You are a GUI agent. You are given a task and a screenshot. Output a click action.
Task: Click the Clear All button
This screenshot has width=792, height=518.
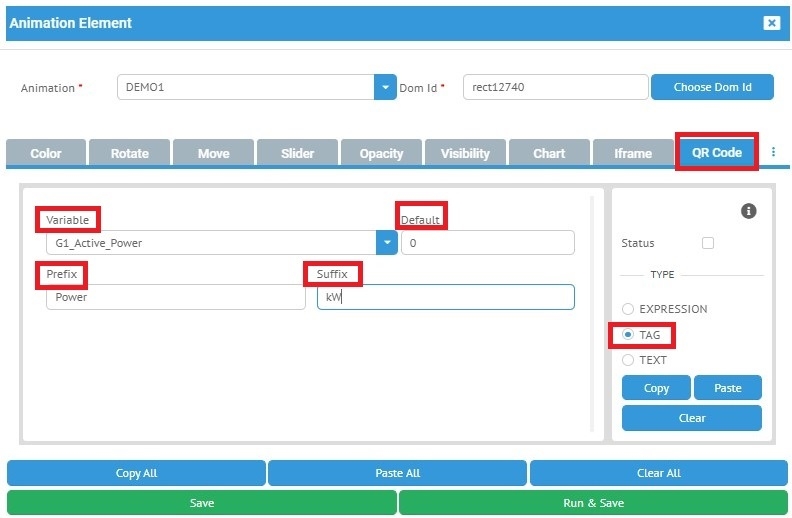(x=658, y=473)
